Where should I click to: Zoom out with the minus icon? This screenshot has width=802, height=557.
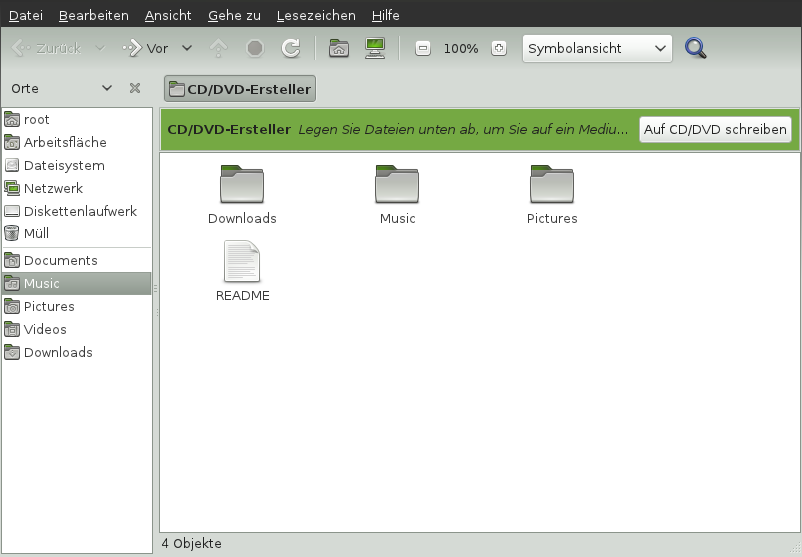tap(423, 48)
